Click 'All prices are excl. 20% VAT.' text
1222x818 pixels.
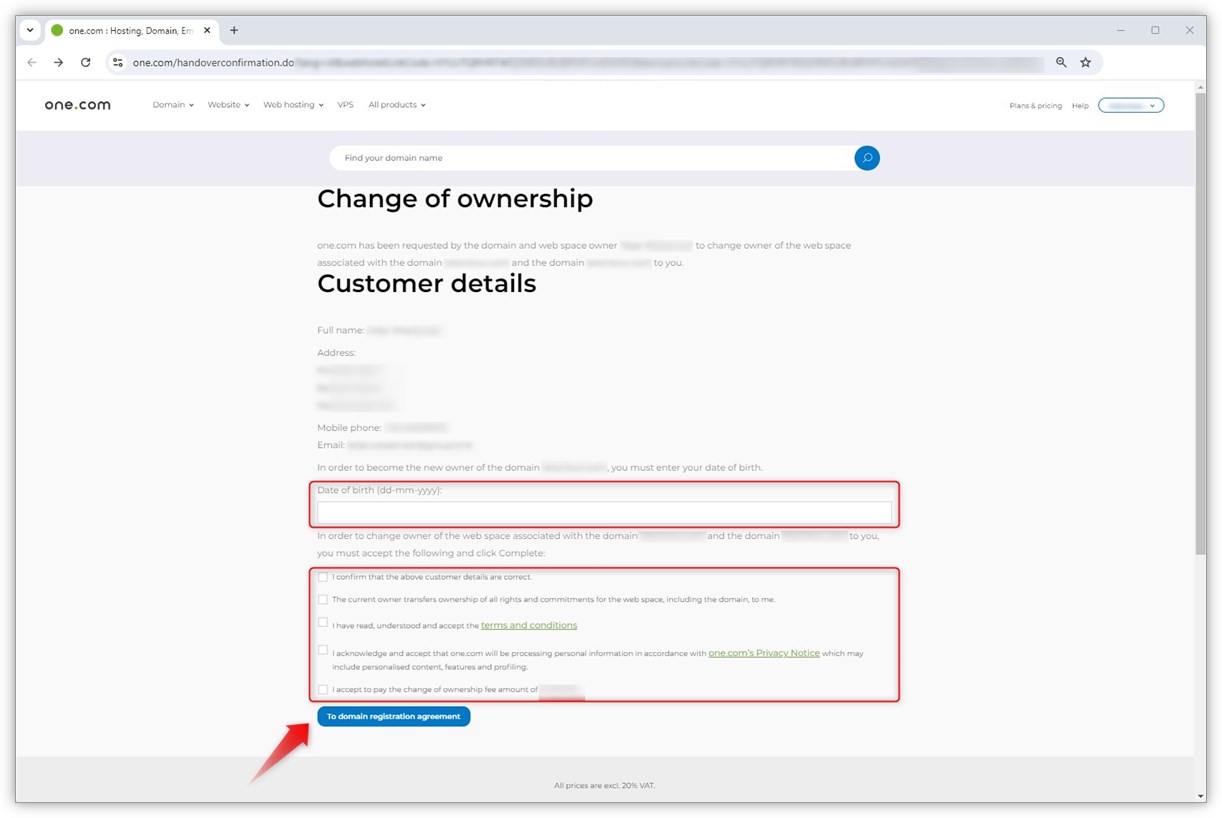[x=605, y=786]
